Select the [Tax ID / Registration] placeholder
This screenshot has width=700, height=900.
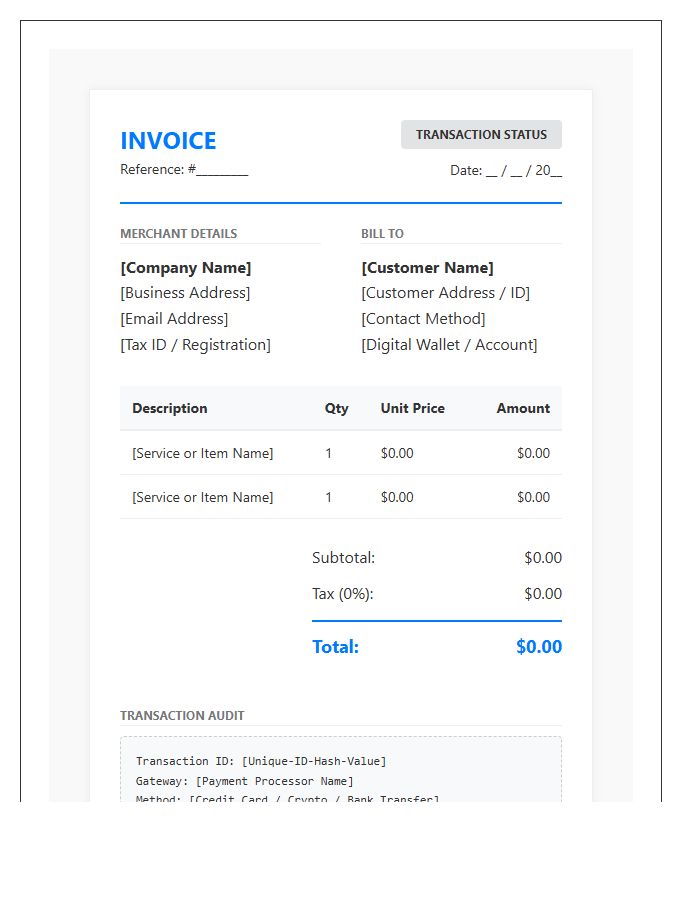[x=196, y=344]
